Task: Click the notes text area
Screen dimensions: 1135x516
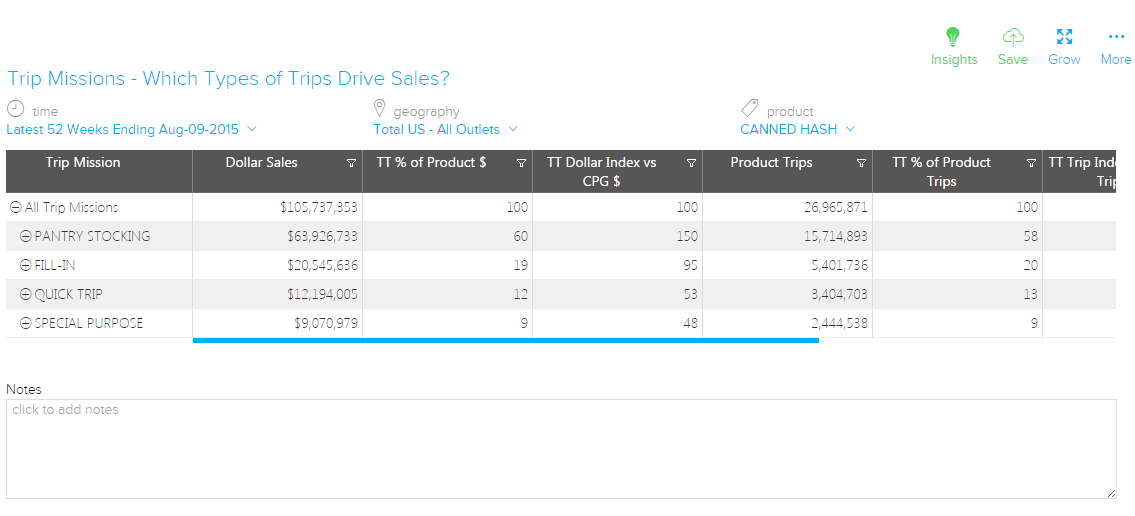Action: point(560,449)
